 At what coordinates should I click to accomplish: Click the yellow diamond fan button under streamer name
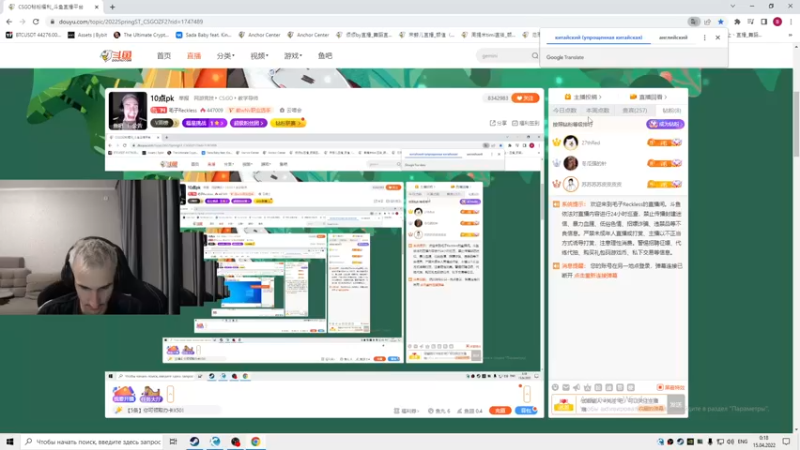pyautogui.click(x=288, y=123)
